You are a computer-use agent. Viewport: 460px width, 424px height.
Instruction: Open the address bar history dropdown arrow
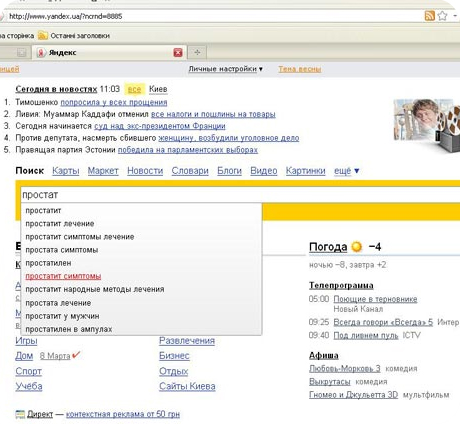pos(455,16)
